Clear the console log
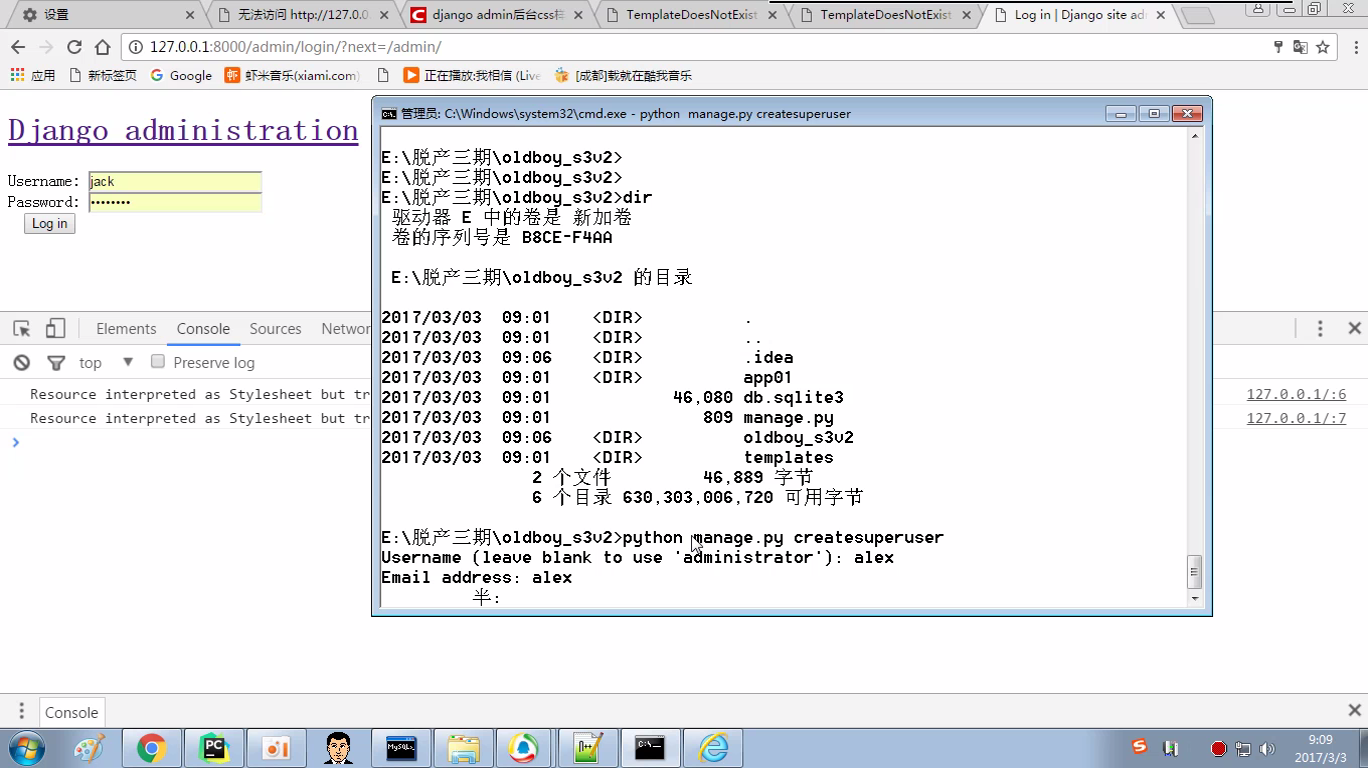 click(x=21, y=362)
